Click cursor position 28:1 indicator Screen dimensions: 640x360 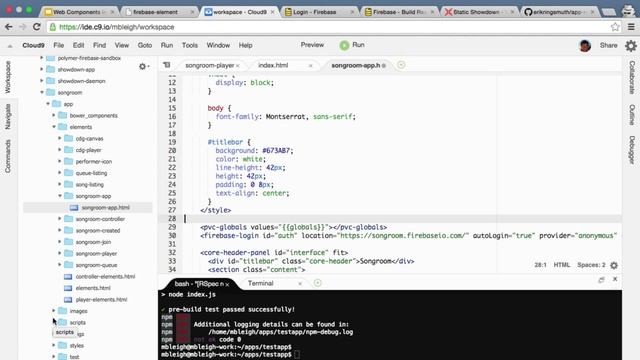[x=540, y=265]
